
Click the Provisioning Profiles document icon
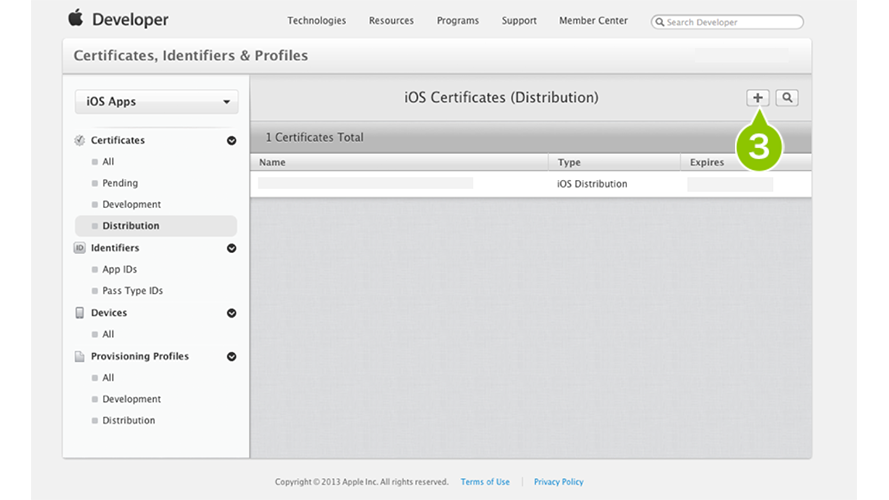tap(79, 356)
